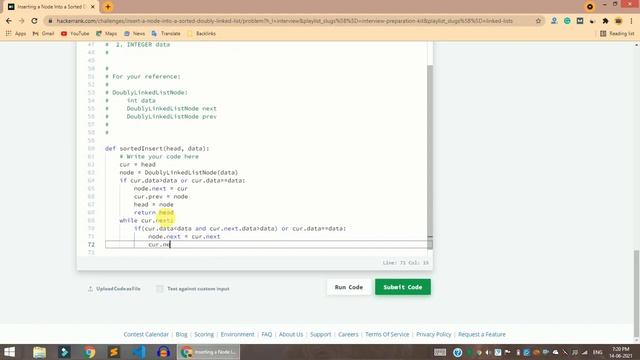Viewport: 640px width, 360px height.
Task: Open the Extensions puzzle icon
Action: [605, 21]
